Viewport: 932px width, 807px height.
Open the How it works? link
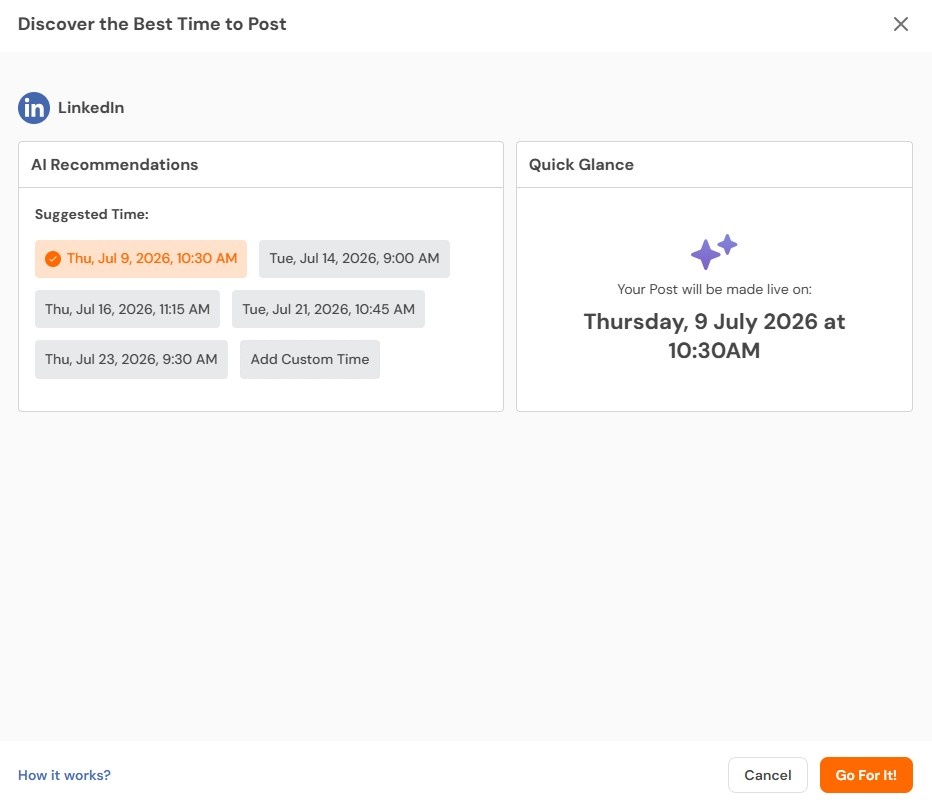tap(64, 775)
